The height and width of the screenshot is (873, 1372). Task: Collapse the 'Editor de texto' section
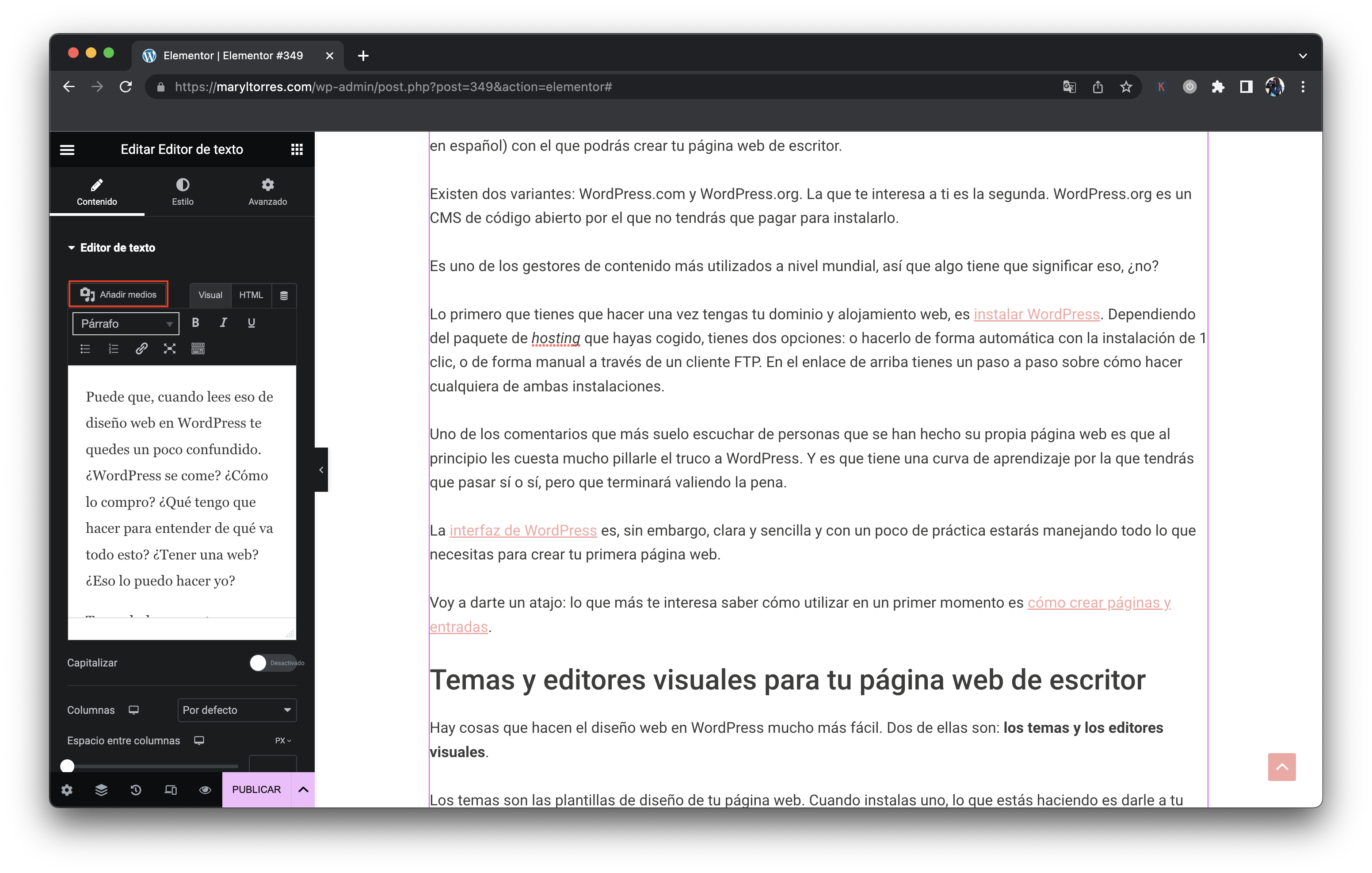pos(72,247)
